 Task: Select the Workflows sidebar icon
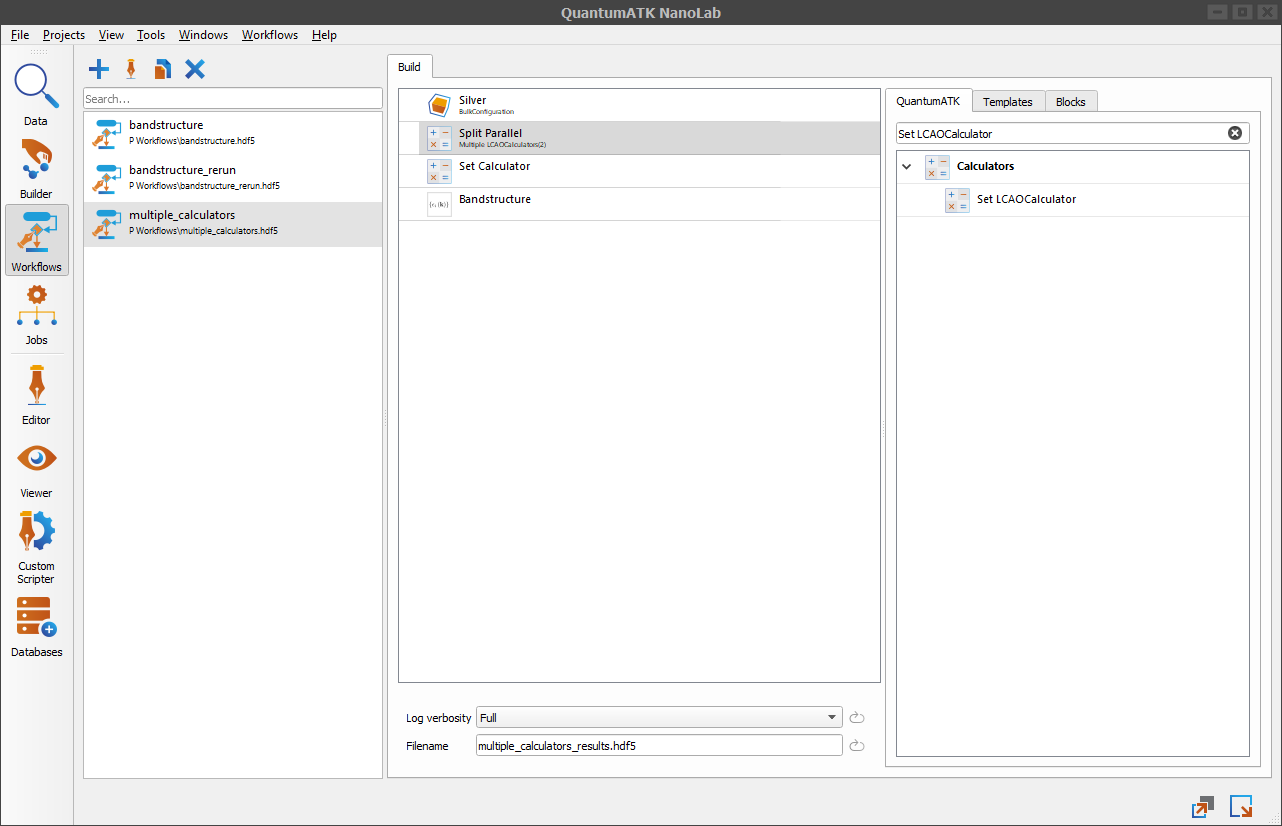[36, 240]
